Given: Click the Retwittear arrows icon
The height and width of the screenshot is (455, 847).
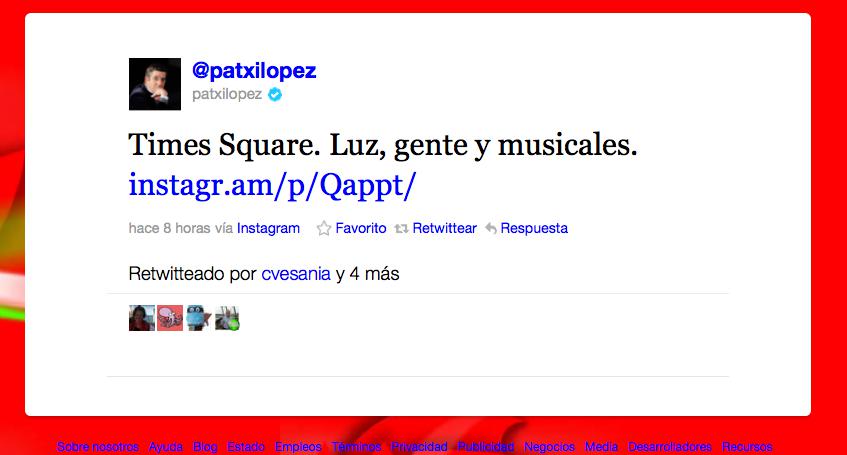Looking at the screenshot, I should click(x=401, y=229).
